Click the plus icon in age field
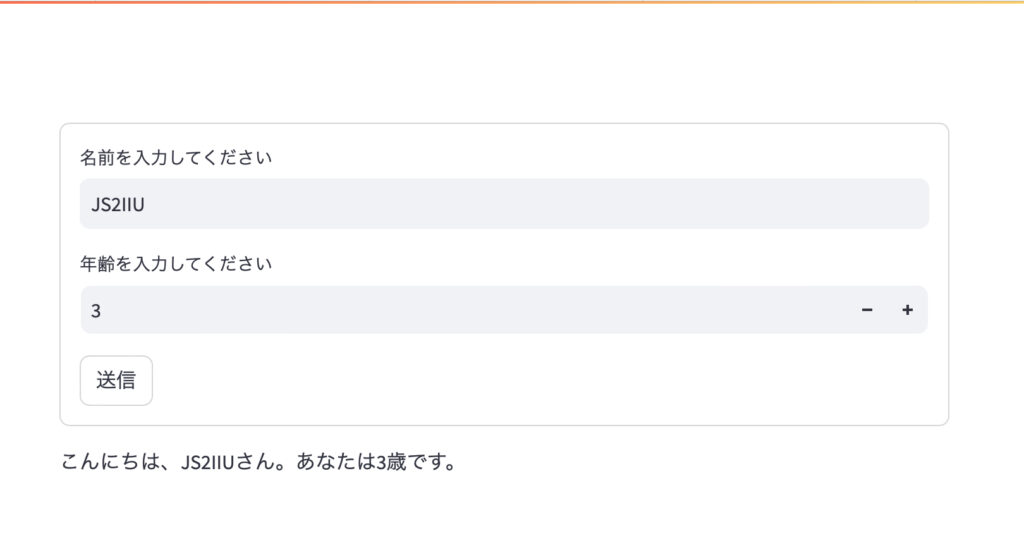 [907, 310]
